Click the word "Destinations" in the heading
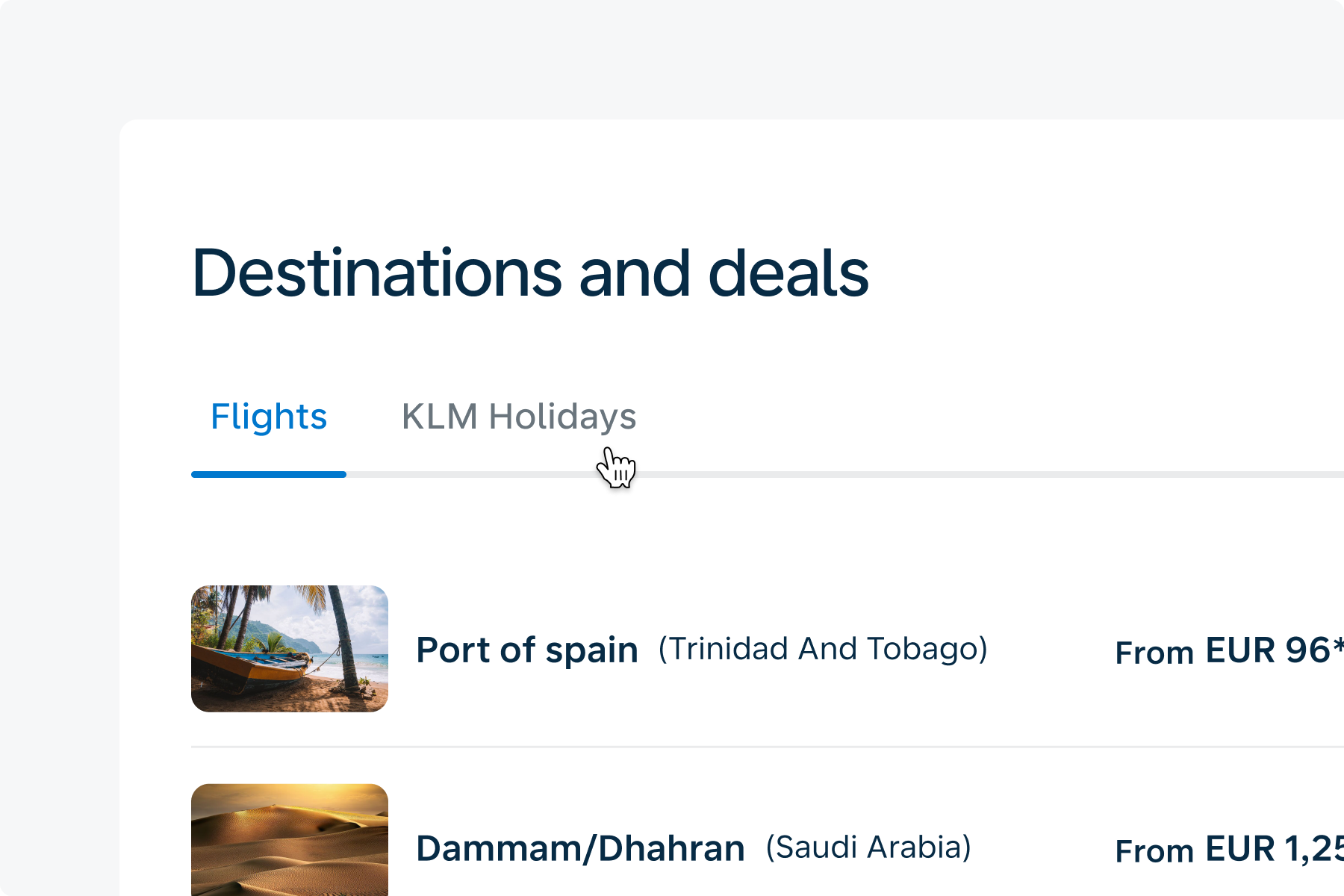 [377, 273]
